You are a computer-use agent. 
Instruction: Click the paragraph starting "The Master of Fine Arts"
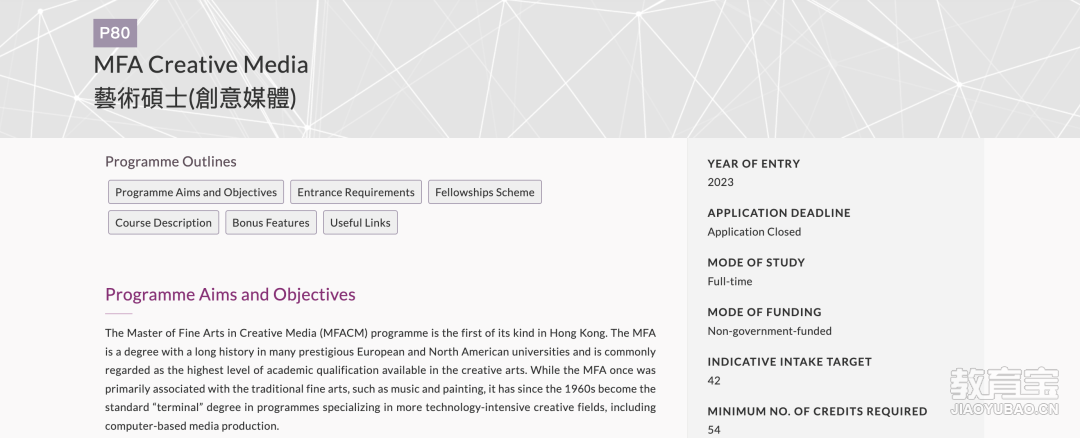pos(380,379)
